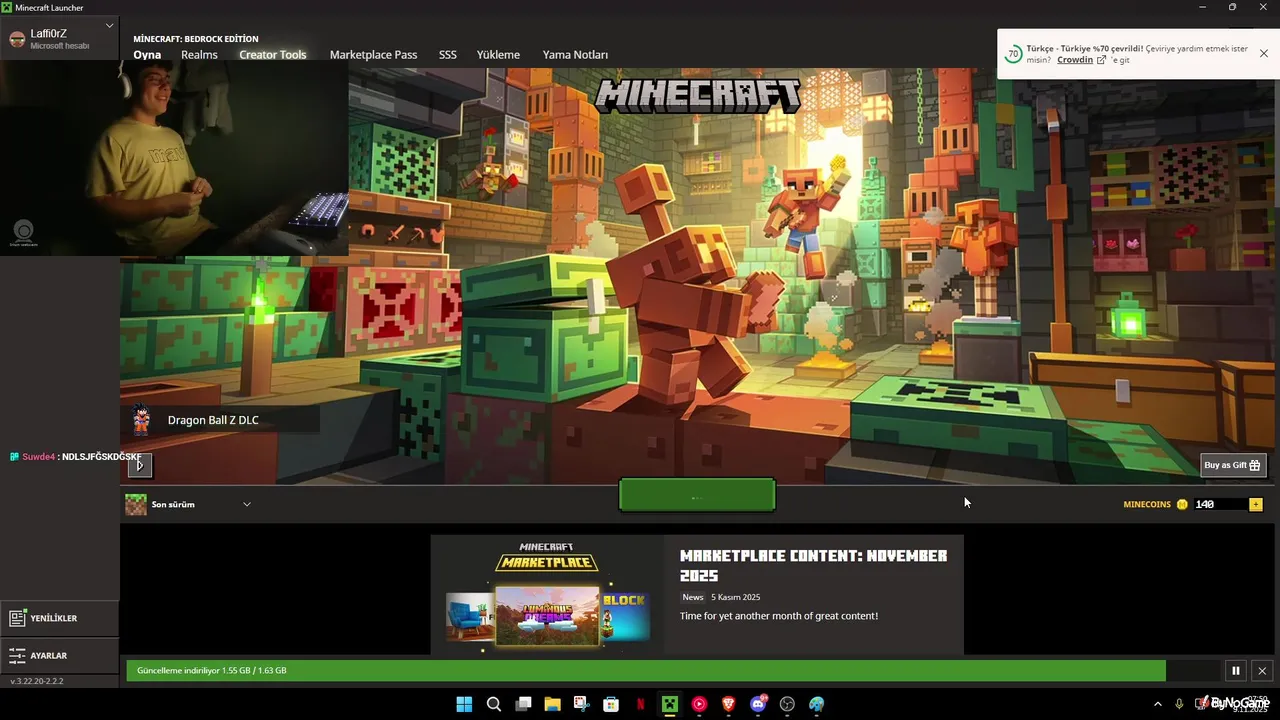Open Ayarlar settings in the sidebar

click(x=59, y=656)
